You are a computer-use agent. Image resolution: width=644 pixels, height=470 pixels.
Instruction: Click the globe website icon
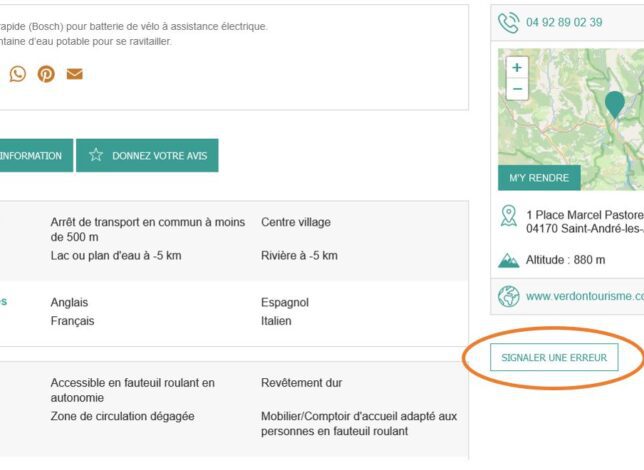click(x=509, y=296)
